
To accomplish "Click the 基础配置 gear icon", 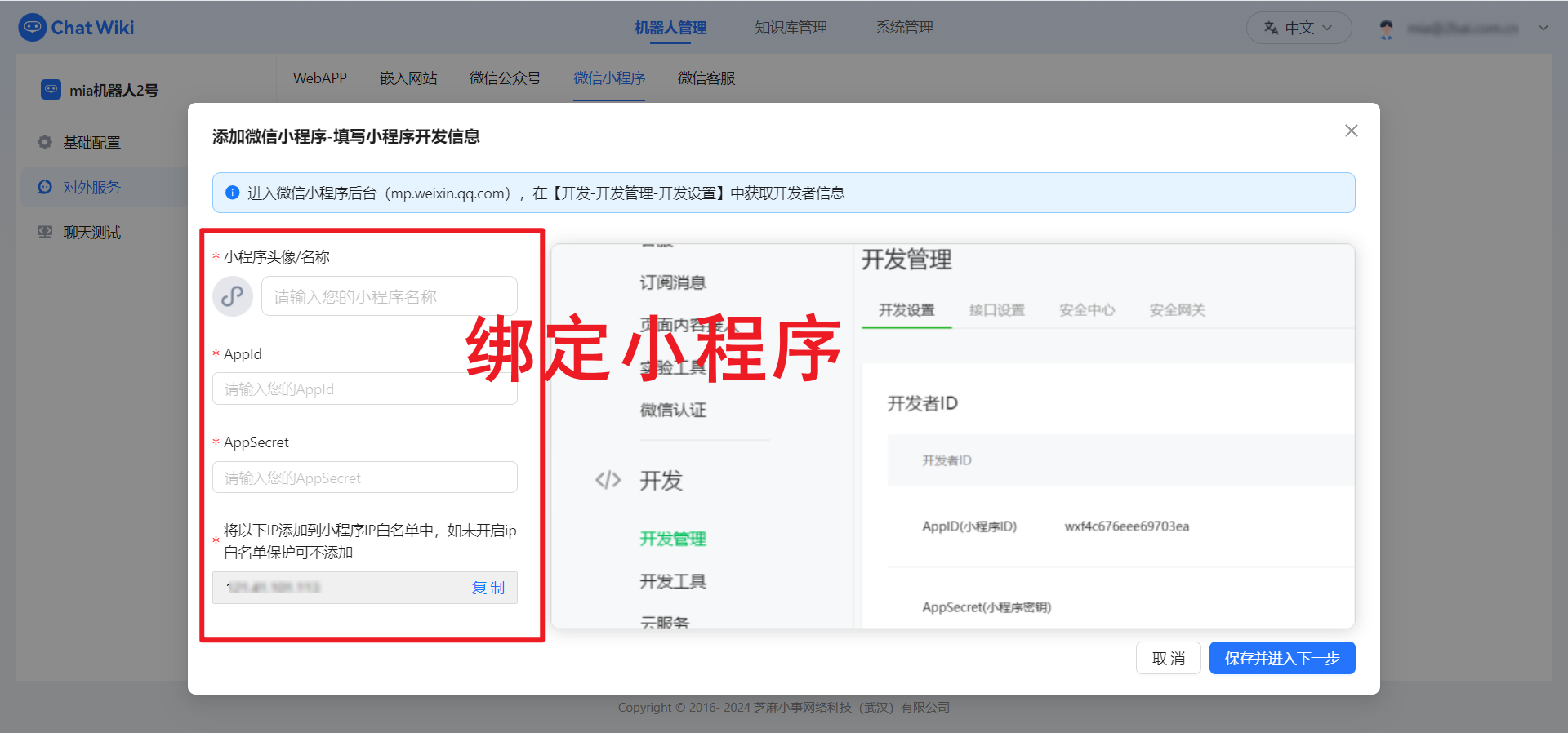I will 45,142.
